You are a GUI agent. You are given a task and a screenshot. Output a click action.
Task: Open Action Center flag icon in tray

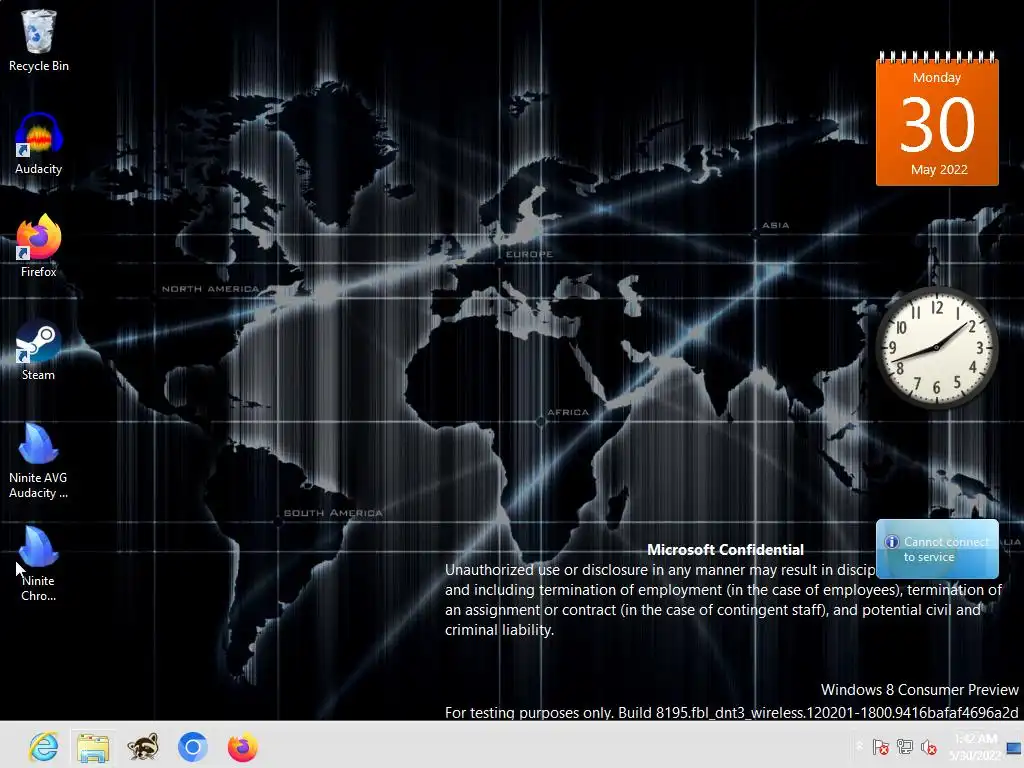point(880,746)
